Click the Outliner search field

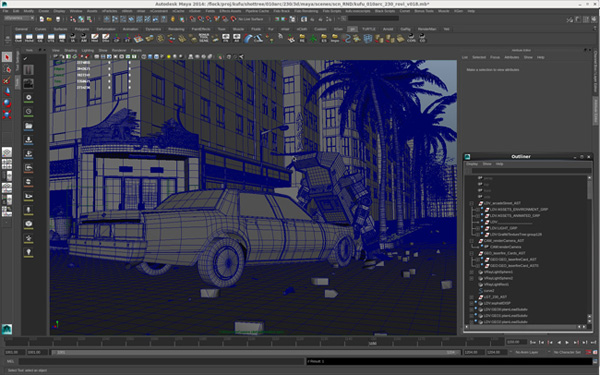click(x=531, y=171)
